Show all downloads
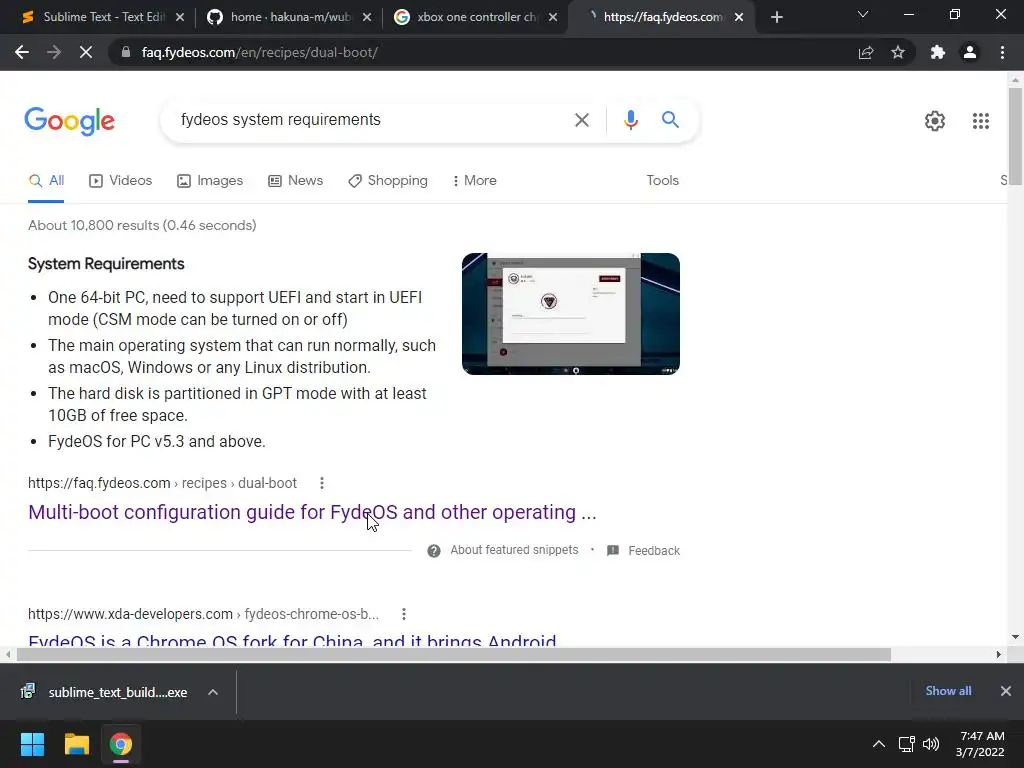 pos(948,691)
